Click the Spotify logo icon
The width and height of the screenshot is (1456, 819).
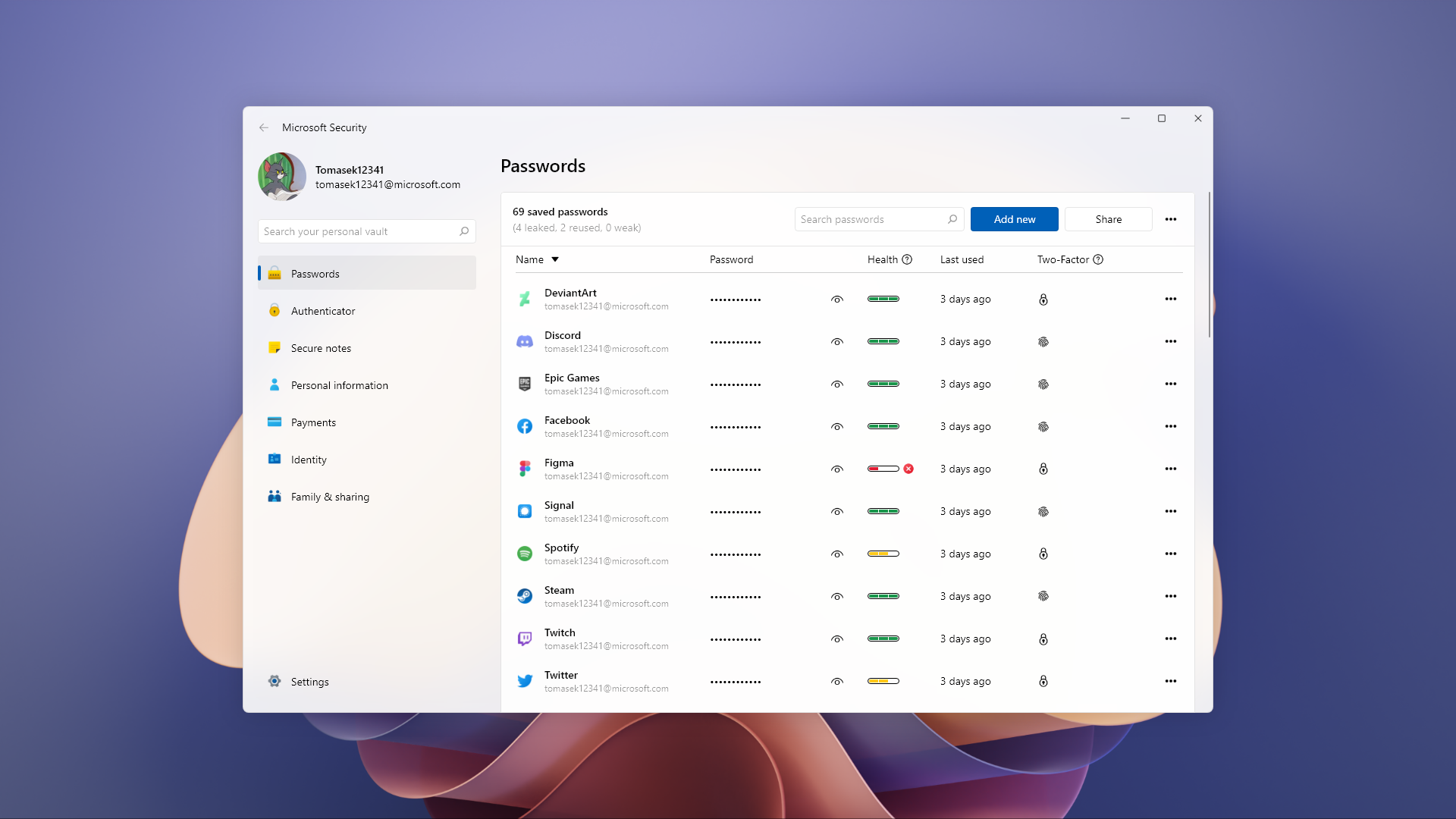pyautogui.click(x=524, y=554)
